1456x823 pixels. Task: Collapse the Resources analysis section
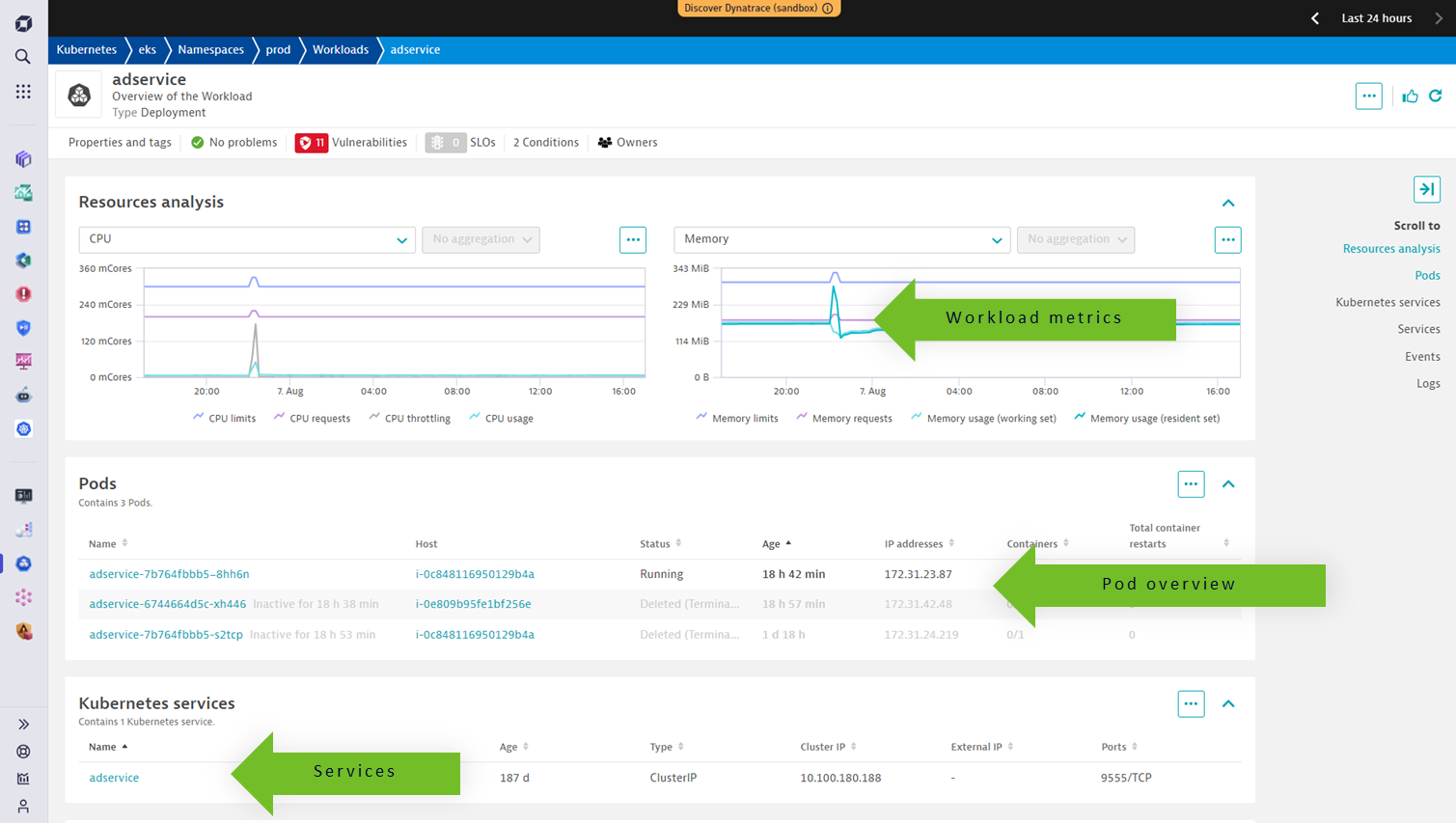point(1228,203)
